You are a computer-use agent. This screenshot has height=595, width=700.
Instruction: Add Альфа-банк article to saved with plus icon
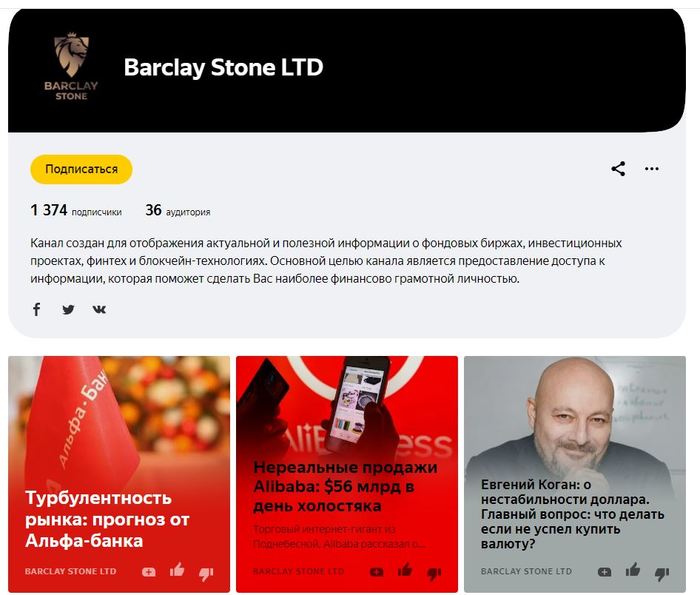point(149,572)
